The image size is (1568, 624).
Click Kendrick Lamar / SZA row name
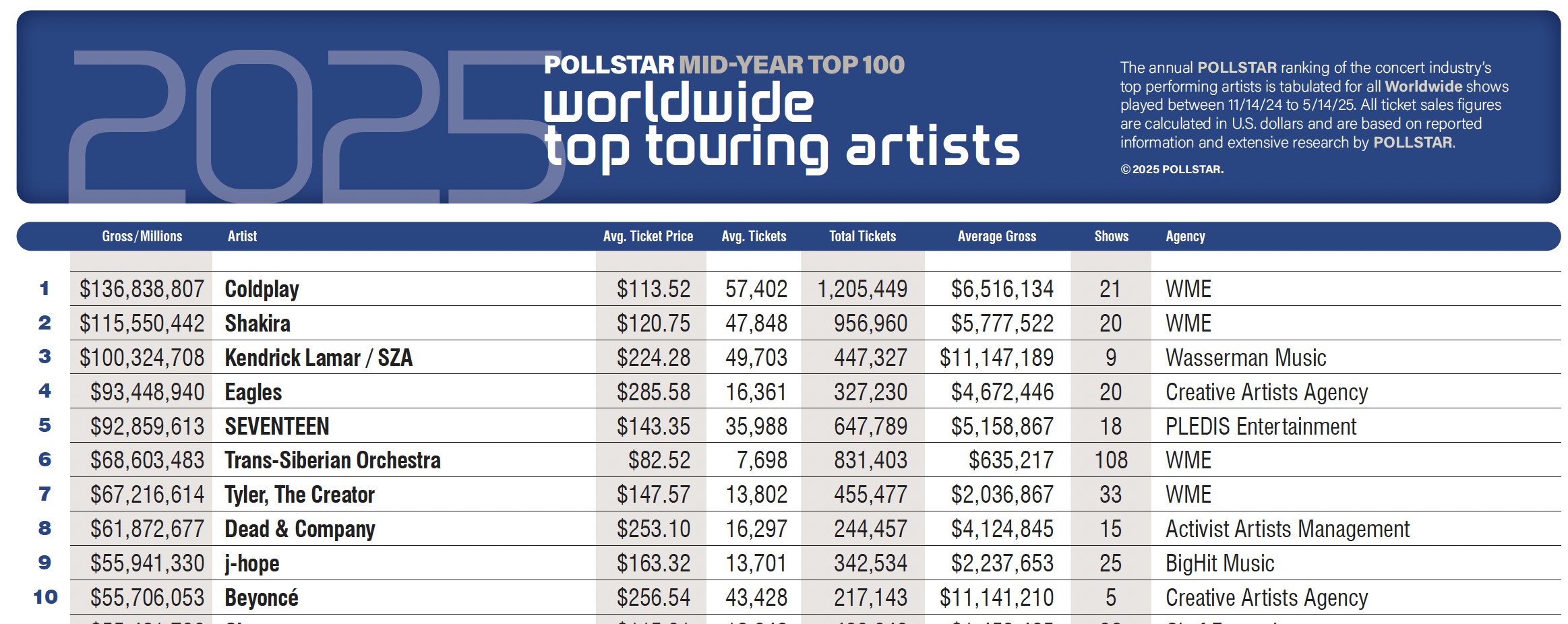(x=318, y=358)
